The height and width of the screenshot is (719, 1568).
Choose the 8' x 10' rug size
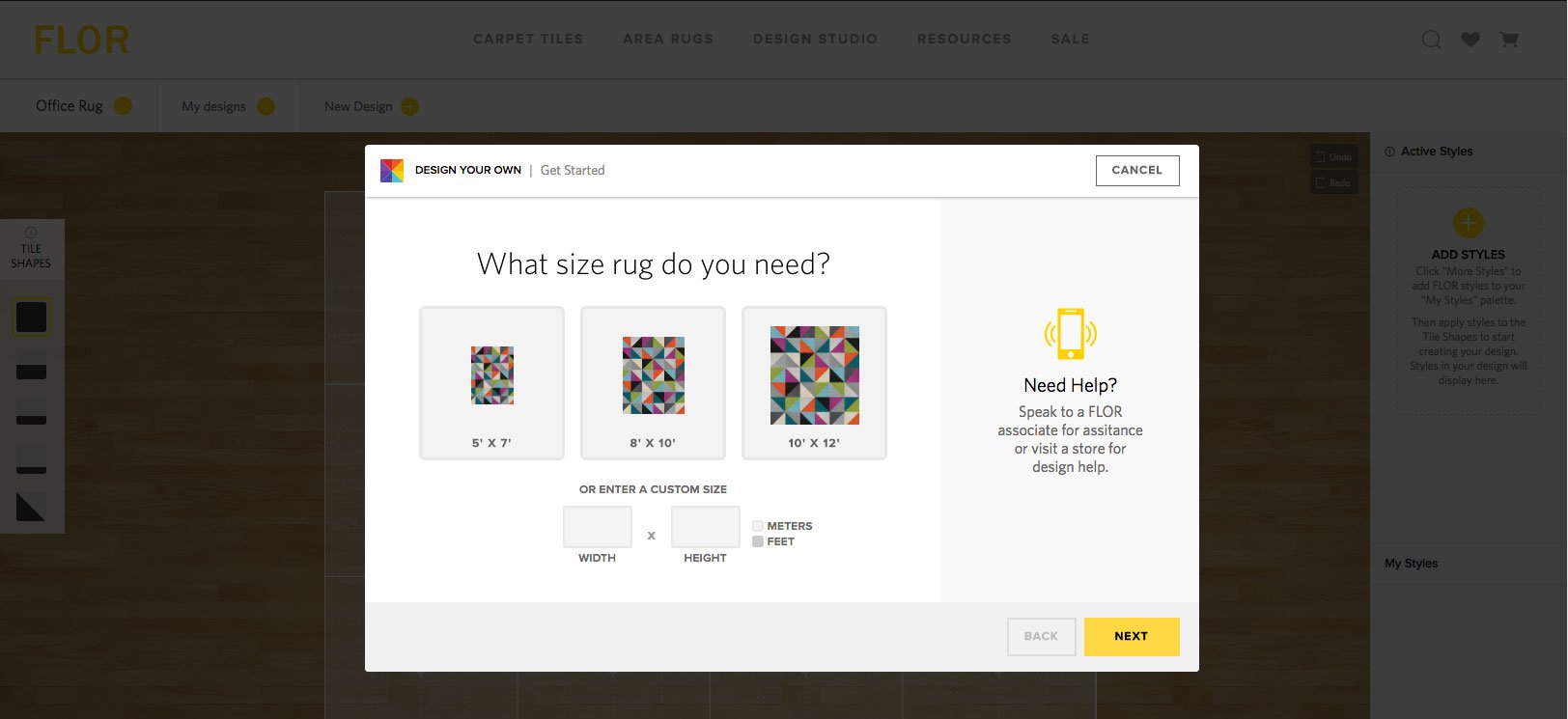tap(653, 382)
